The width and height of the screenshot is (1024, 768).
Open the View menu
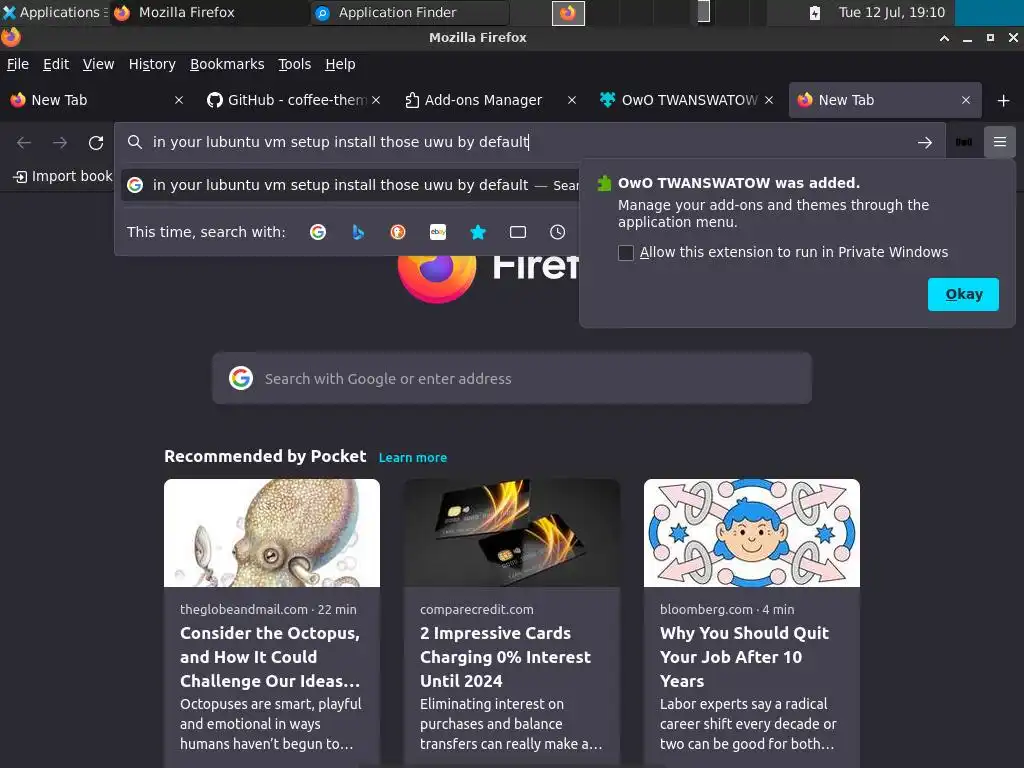[x=98, y=64]
